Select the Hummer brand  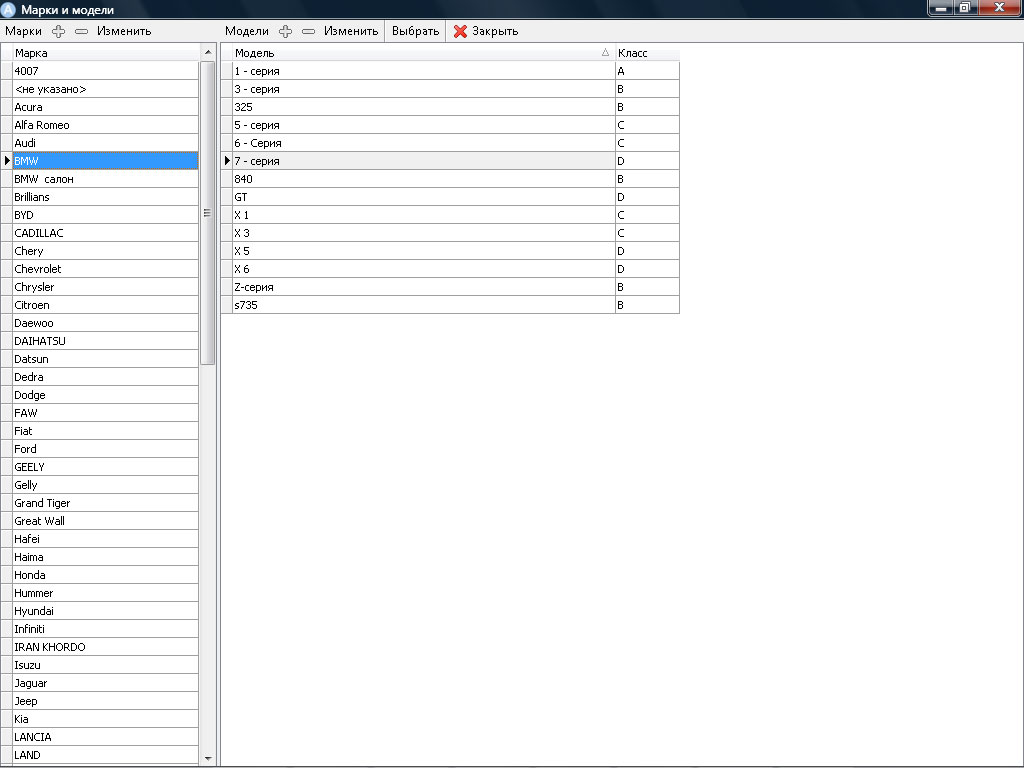(x=105, y=593)
